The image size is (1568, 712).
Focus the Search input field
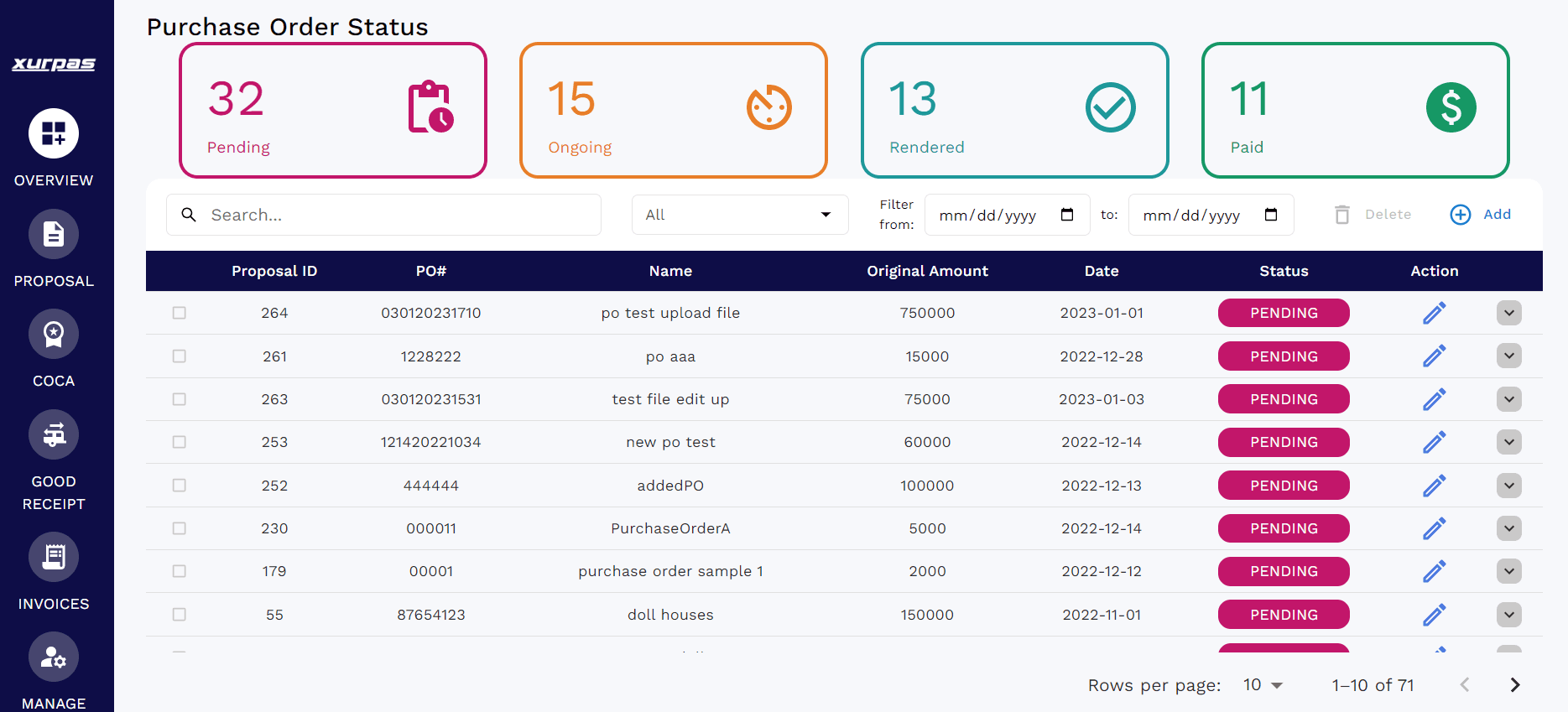[x=383, y=215]
